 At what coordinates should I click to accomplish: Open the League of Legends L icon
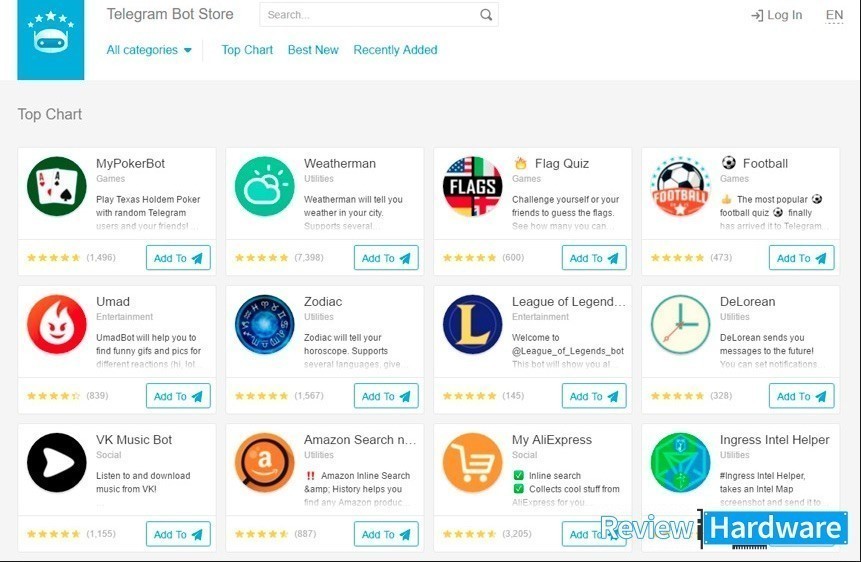pos(472,324)
